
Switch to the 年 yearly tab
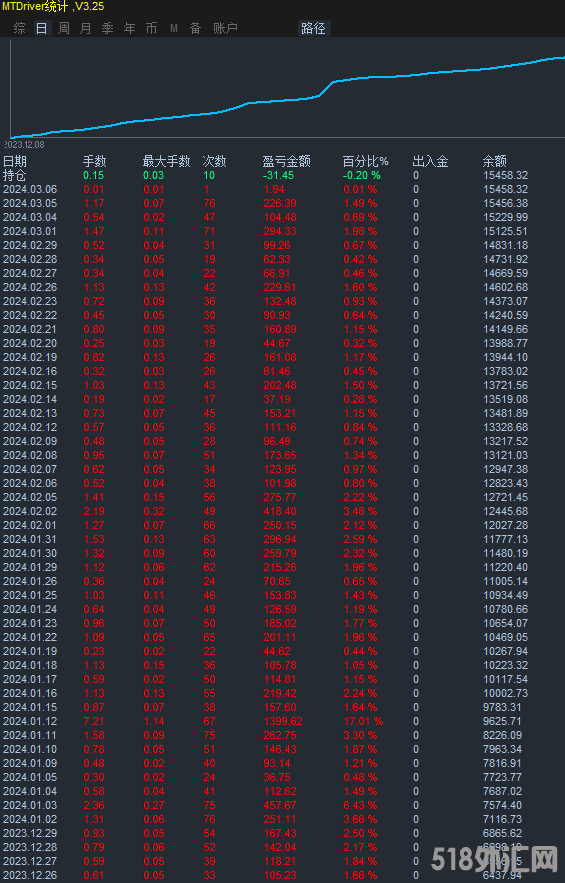130,28
